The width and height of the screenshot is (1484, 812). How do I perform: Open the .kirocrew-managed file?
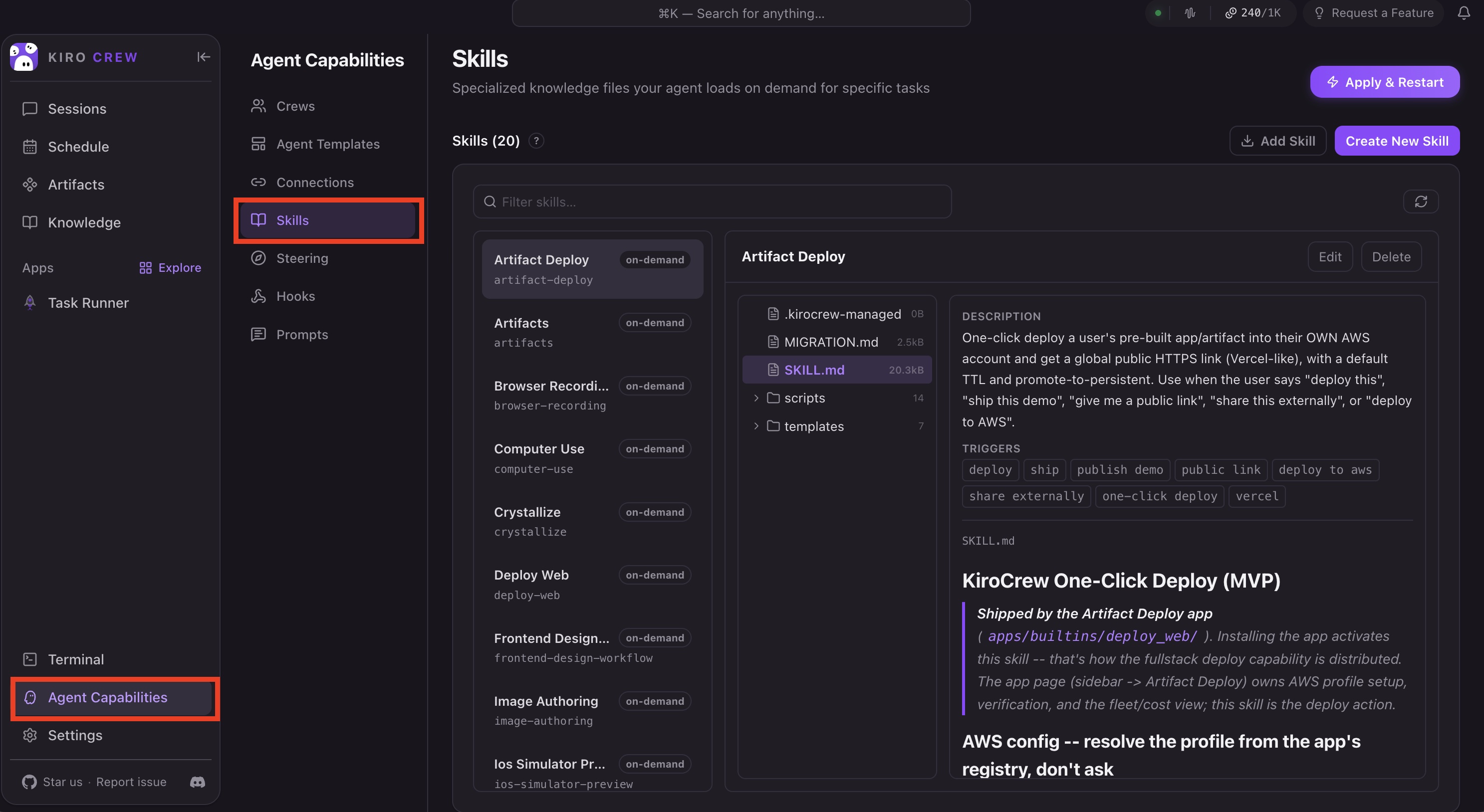(x=837, y=314)
